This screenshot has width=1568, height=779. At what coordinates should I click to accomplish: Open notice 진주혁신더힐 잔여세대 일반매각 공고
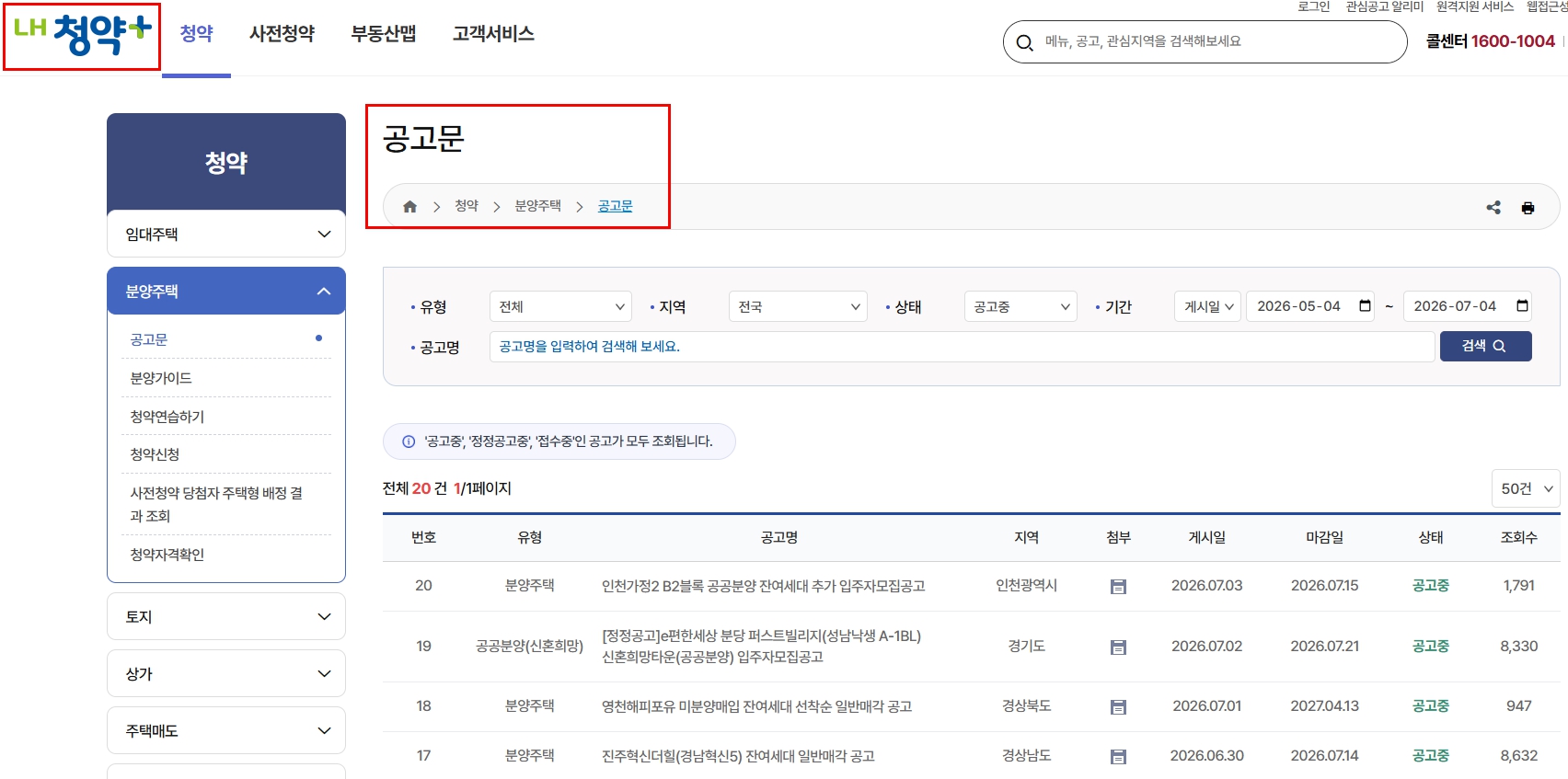[738, 756]
